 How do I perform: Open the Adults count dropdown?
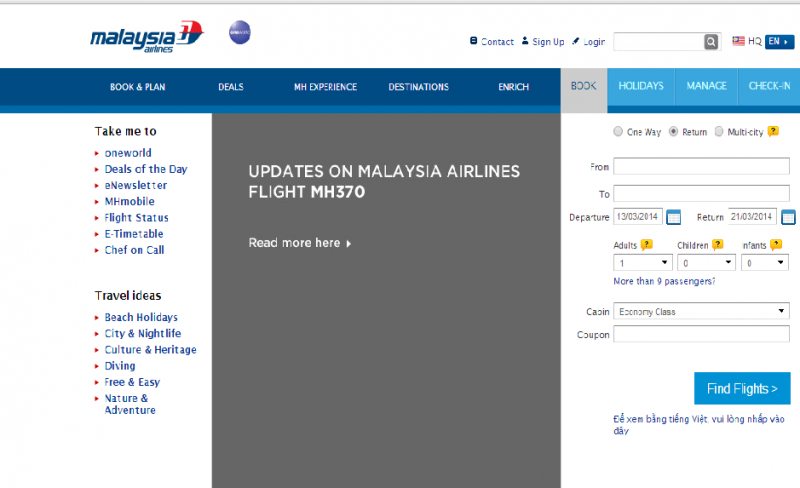[x=643, y=263]
